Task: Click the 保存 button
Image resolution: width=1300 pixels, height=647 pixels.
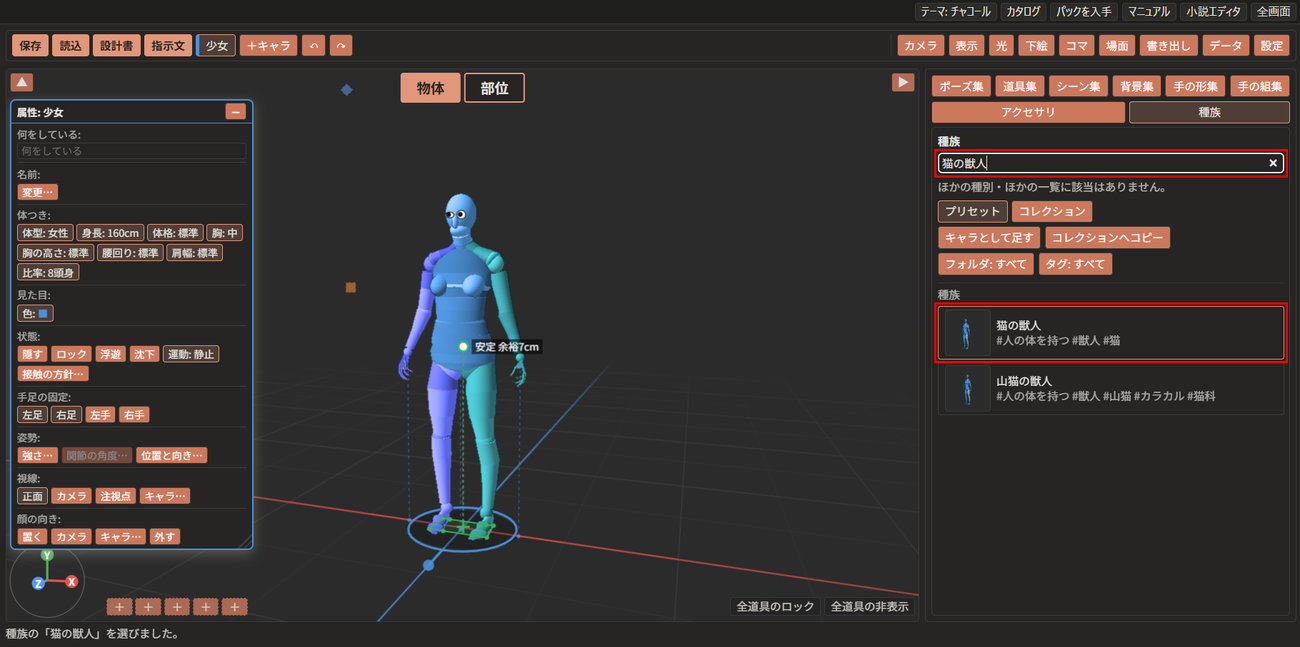Action: coord(30,46)
